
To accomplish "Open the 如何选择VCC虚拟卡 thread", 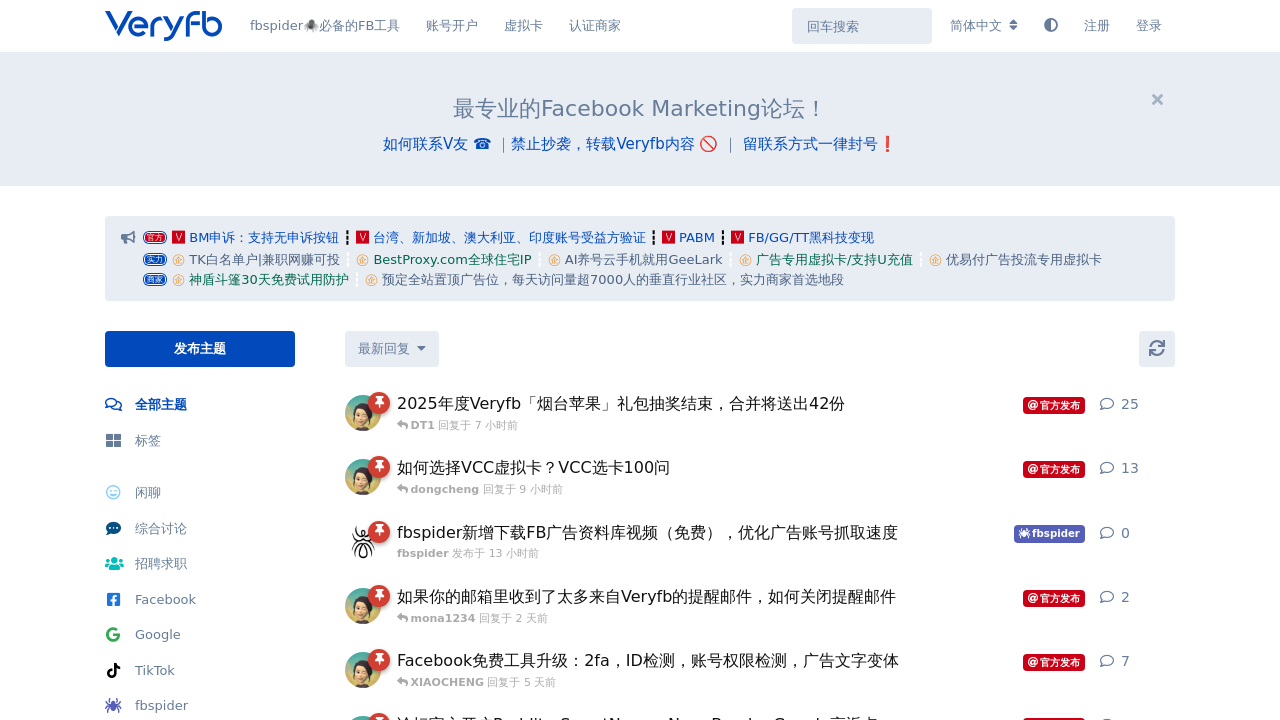I will pos(533,468).
